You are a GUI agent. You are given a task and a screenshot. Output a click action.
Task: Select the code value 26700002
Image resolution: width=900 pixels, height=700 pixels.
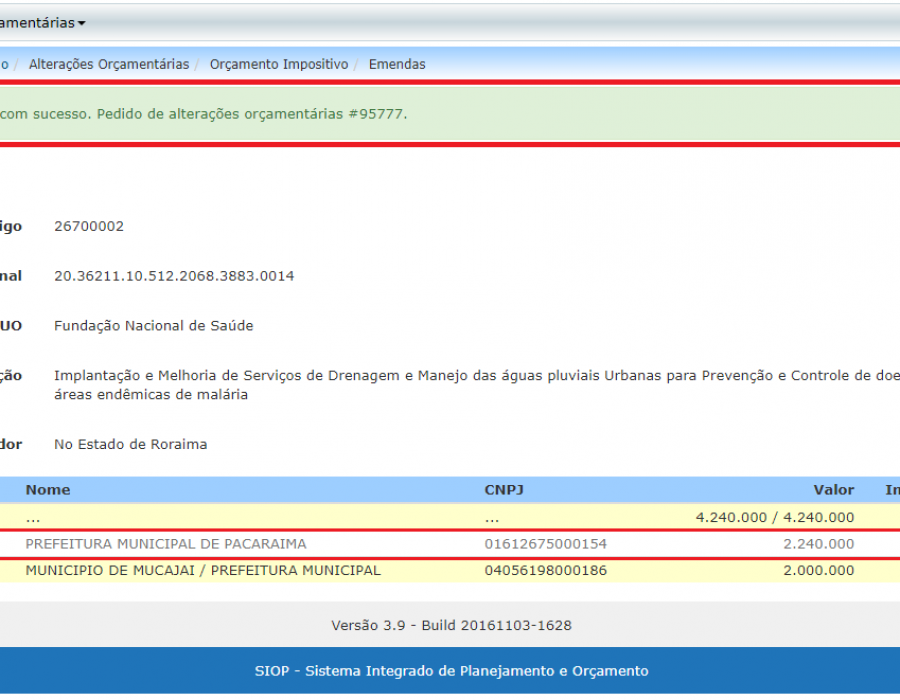pos(89,226)
